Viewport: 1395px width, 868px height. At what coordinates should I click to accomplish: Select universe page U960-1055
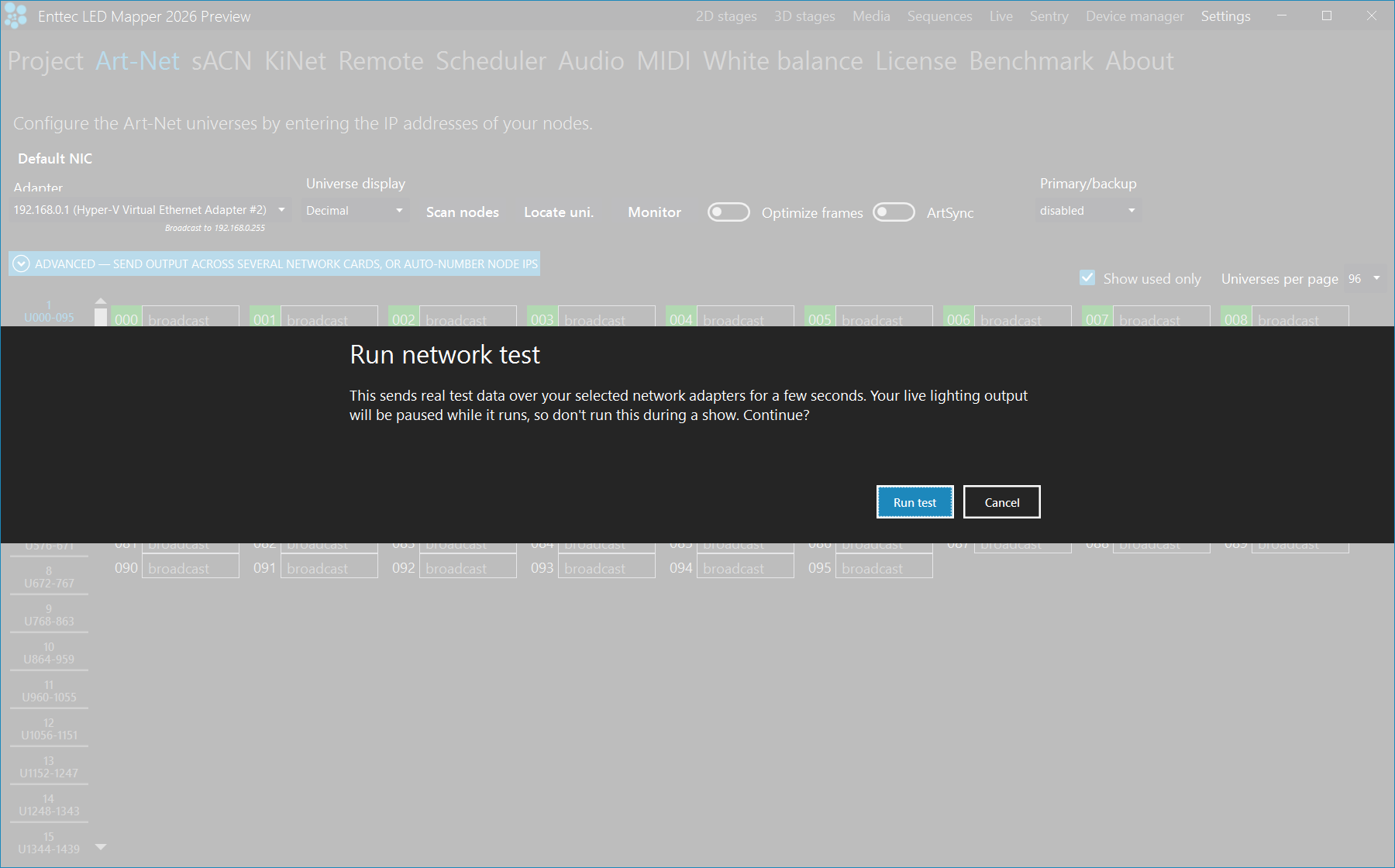[49, 691]
